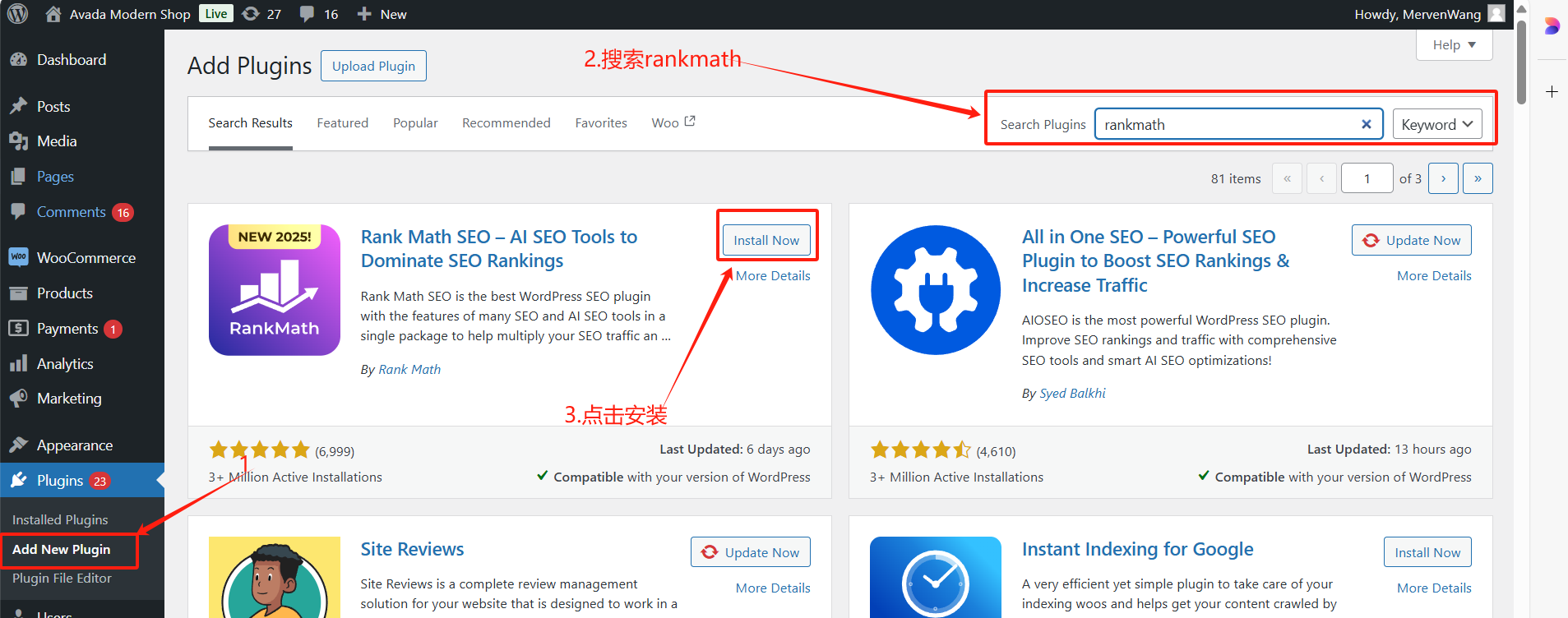Open Plugin File Editor in the sidebar
Screen dimensions: 1568x618
point(62,578)
